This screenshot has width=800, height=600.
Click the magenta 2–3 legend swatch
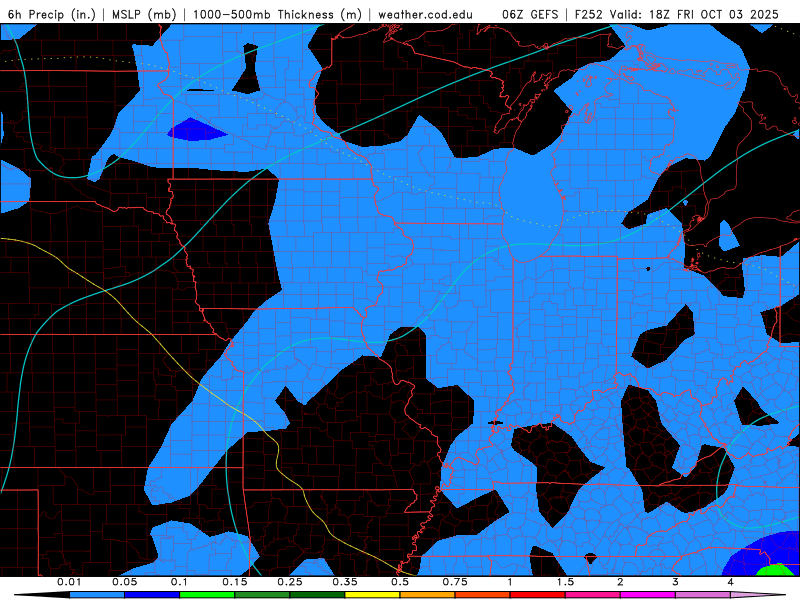pos(648,595)
